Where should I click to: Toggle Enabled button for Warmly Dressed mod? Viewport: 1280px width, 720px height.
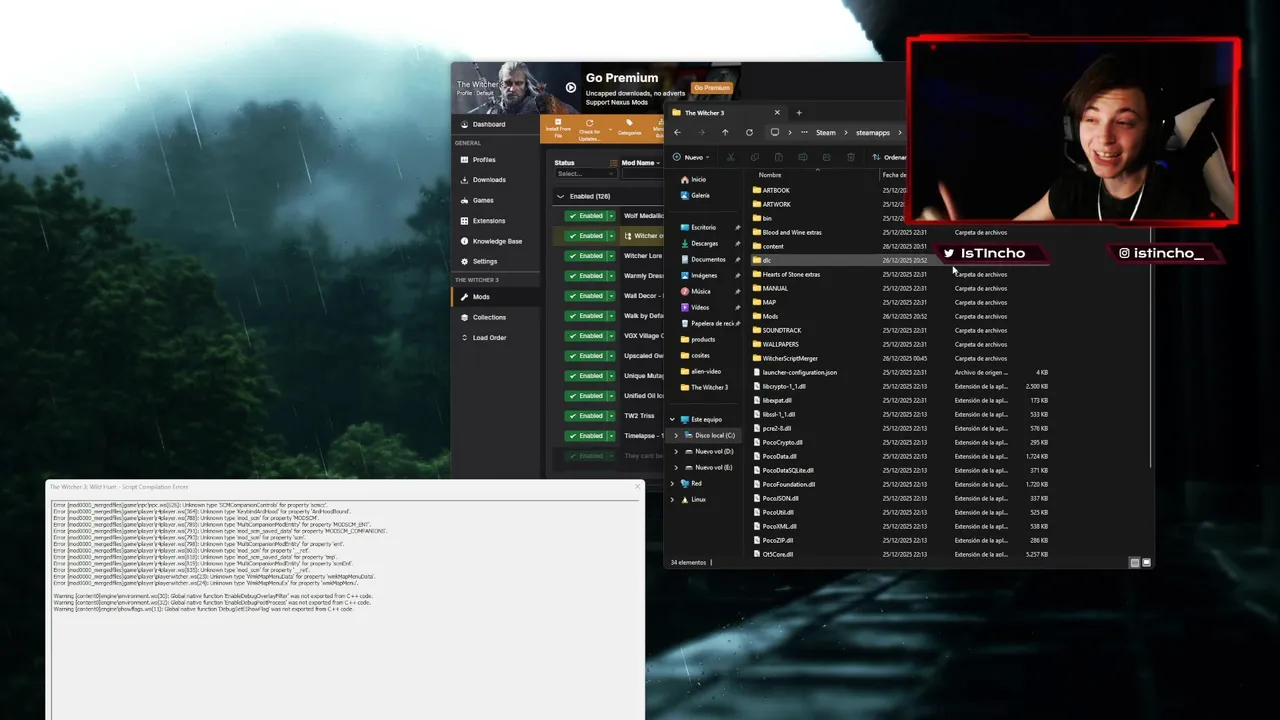point(586,276)
